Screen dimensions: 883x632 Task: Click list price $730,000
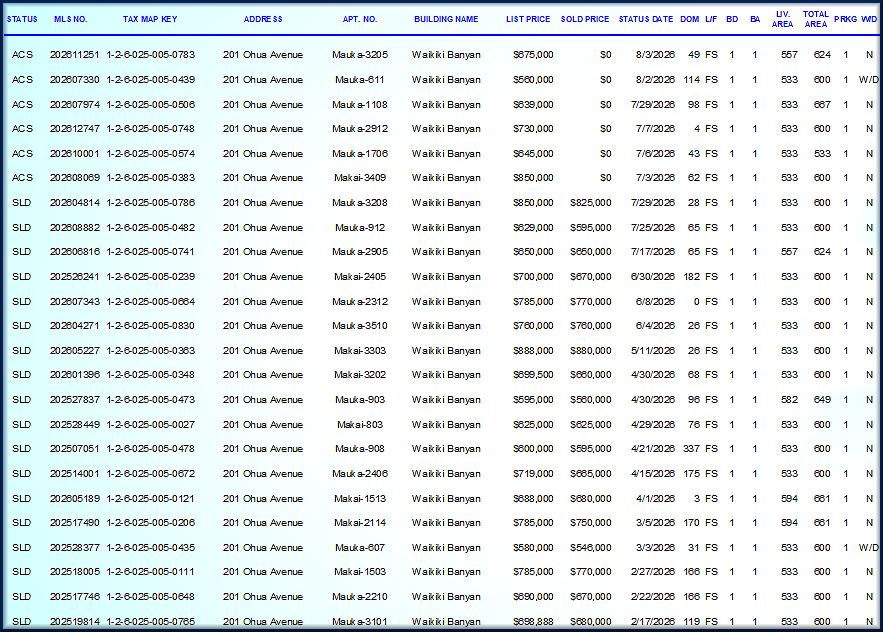(533, 128)
